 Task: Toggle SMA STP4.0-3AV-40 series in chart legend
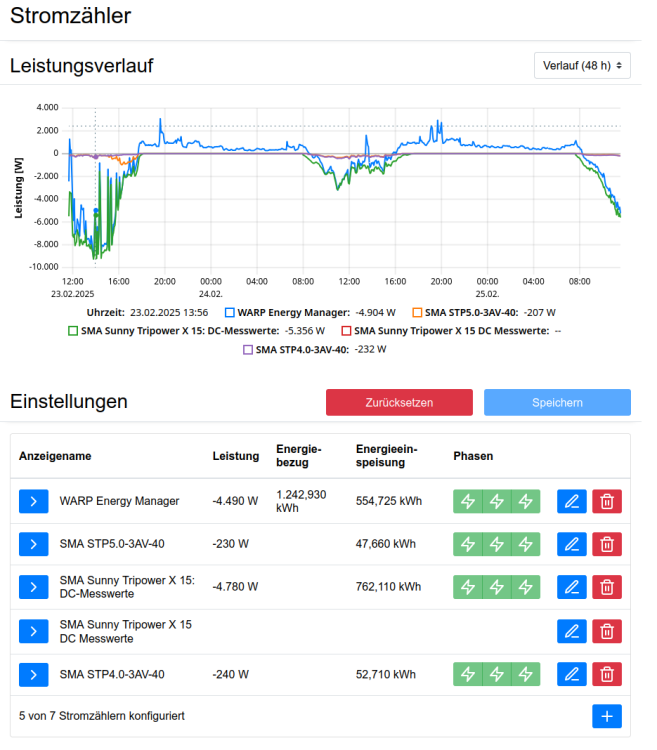point(315,350)
